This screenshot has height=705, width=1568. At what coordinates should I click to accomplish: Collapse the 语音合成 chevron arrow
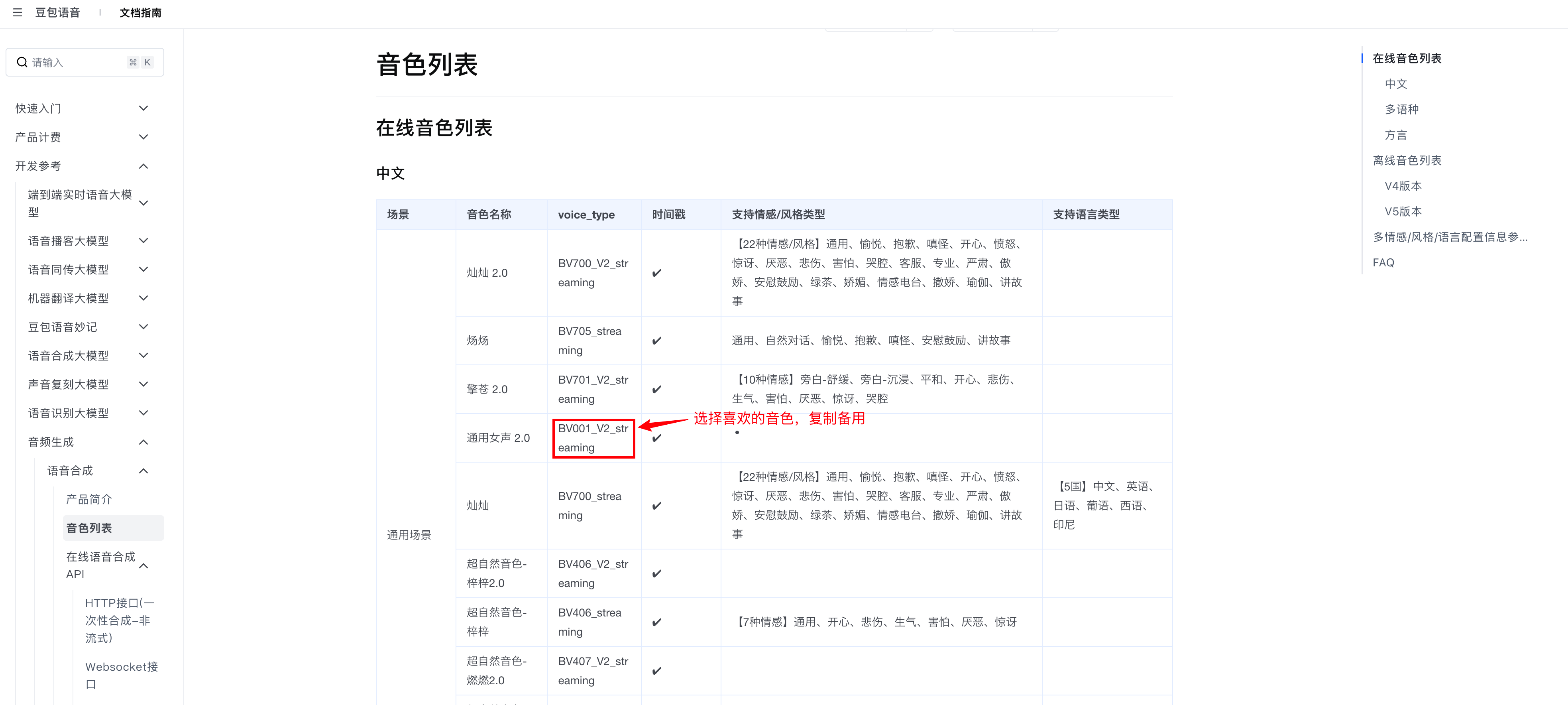point(143,471)
